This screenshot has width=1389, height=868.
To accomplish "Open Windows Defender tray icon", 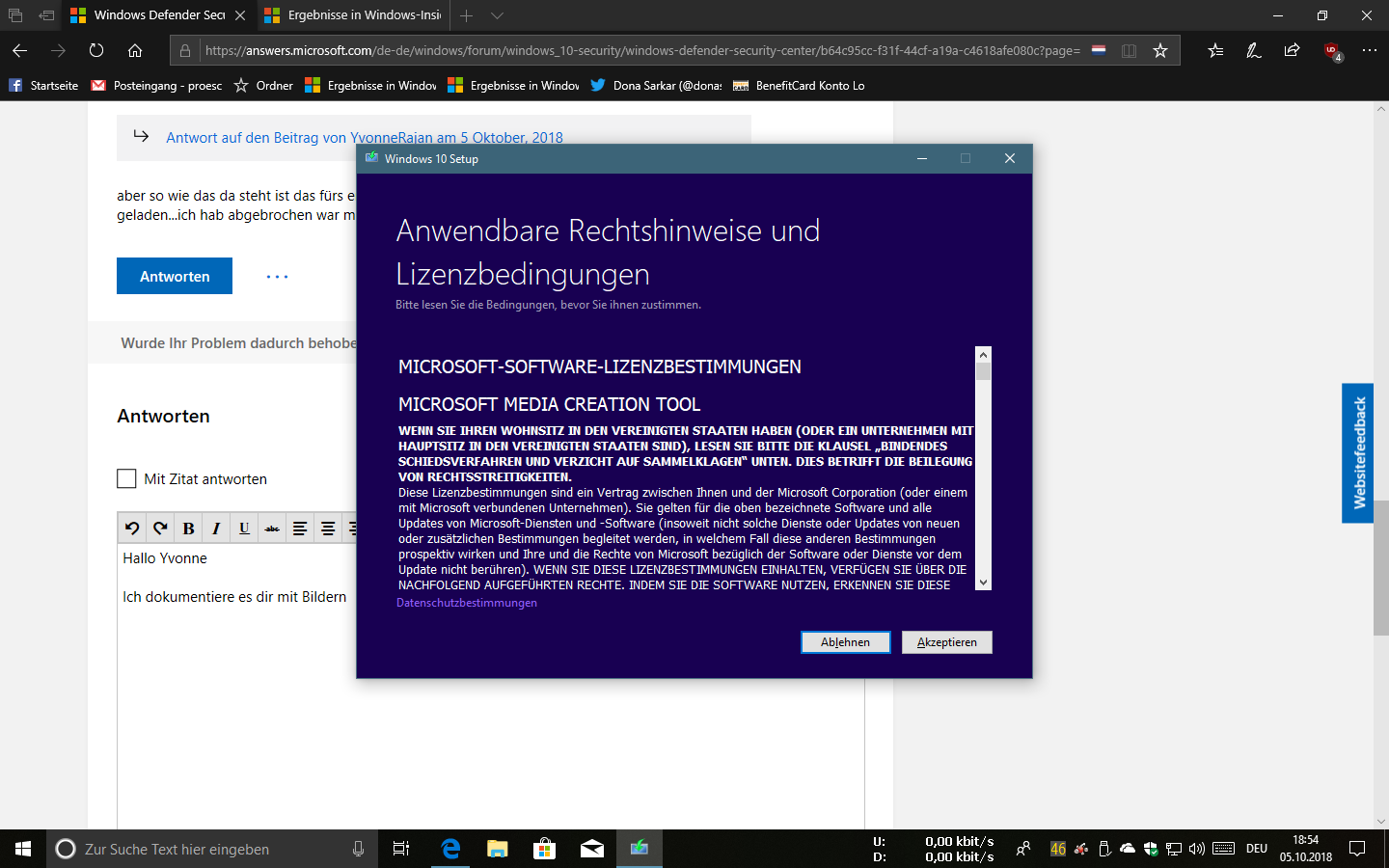I will [1150, 849].
